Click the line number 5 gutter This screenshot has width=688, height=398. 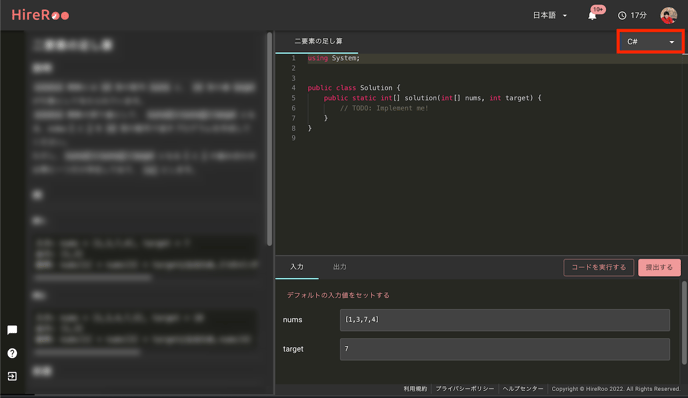(x=293, y=98)
